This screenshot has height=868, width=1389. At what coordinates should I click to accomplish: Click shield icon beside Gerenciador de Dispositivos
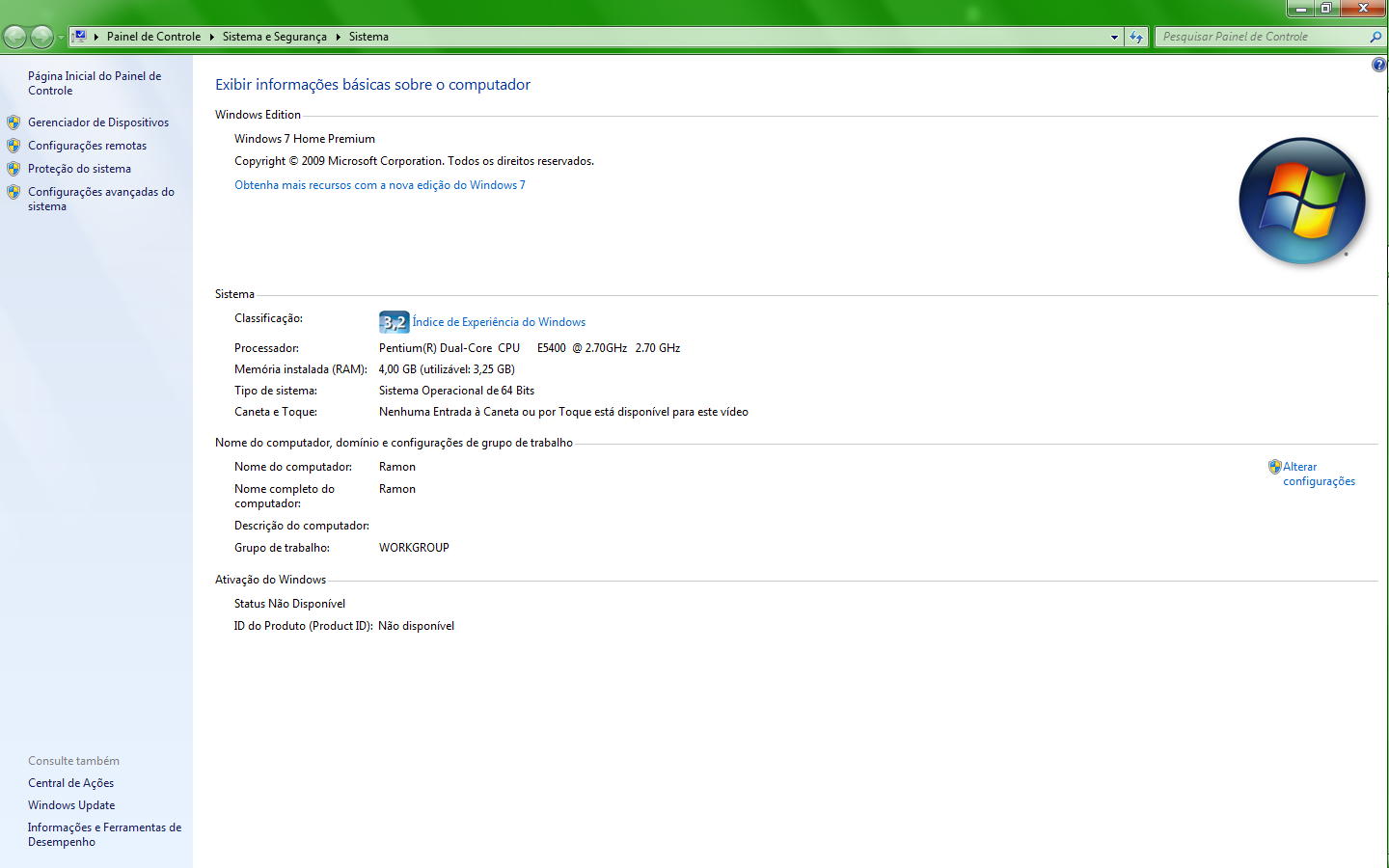click(x=14, y=122)
